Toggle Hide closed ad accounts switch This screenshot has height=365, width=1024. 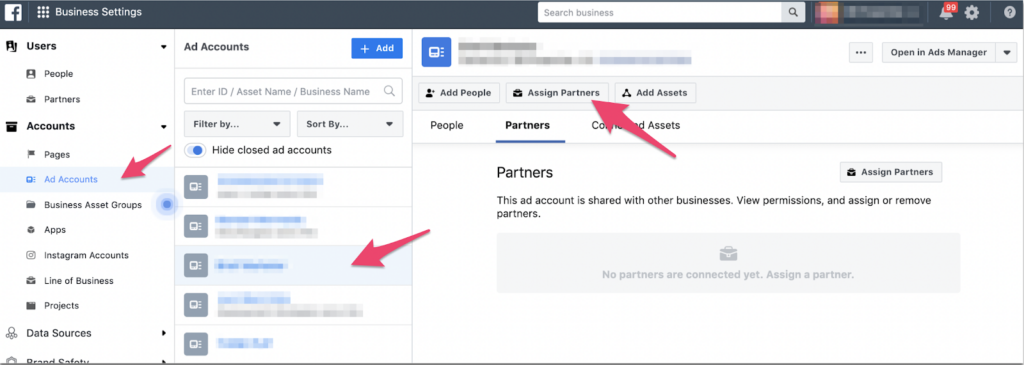[195, 150]
